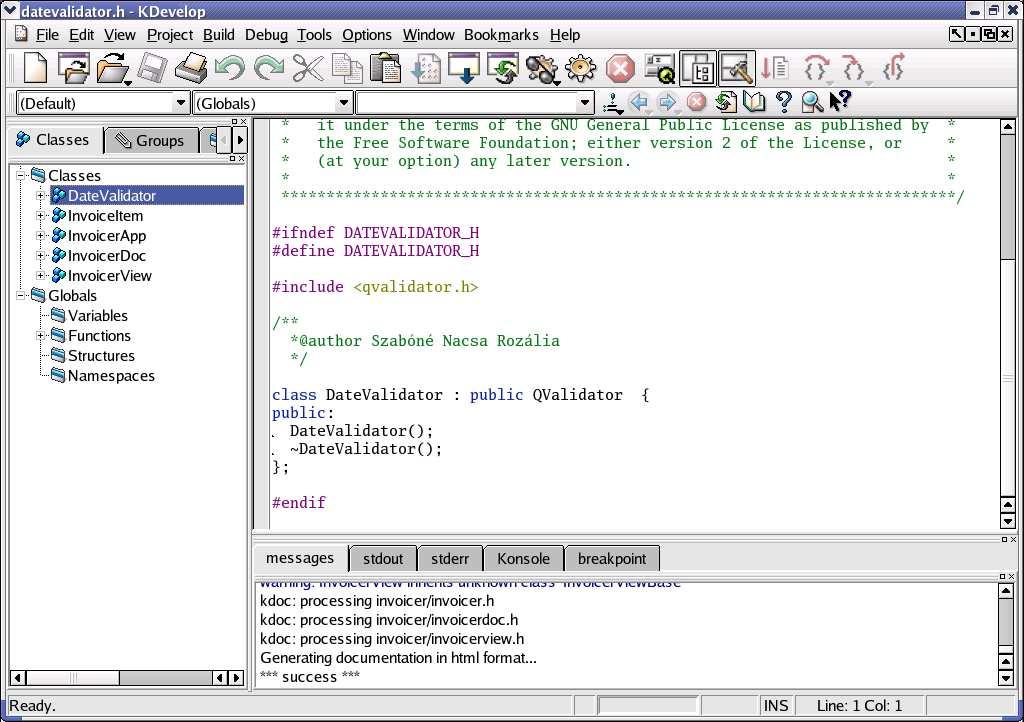Expand the Functions node under Globals
Image resolution: width=1024 pixels, height=722 pixels.
(x=40, y=336)
